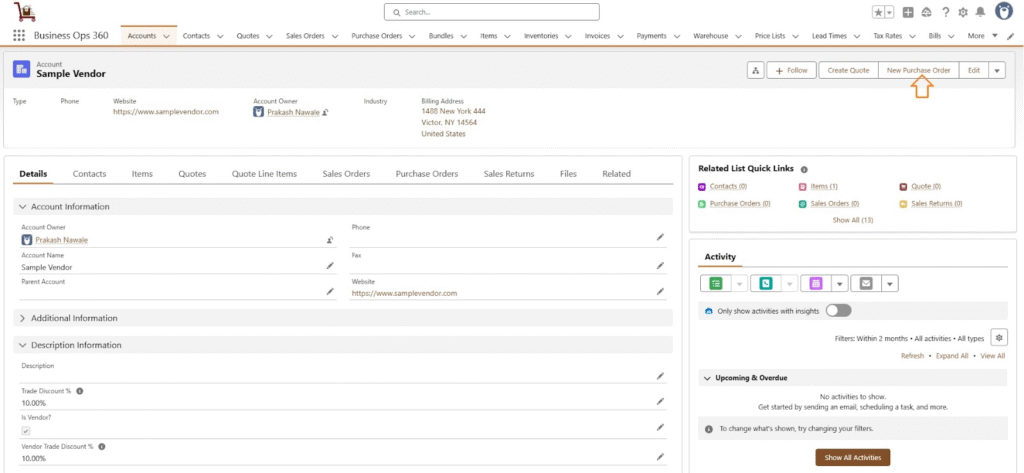Open the activity filter settings gear
The image size is (1024, 473).
pyautogui.click(x=997, y=337)
